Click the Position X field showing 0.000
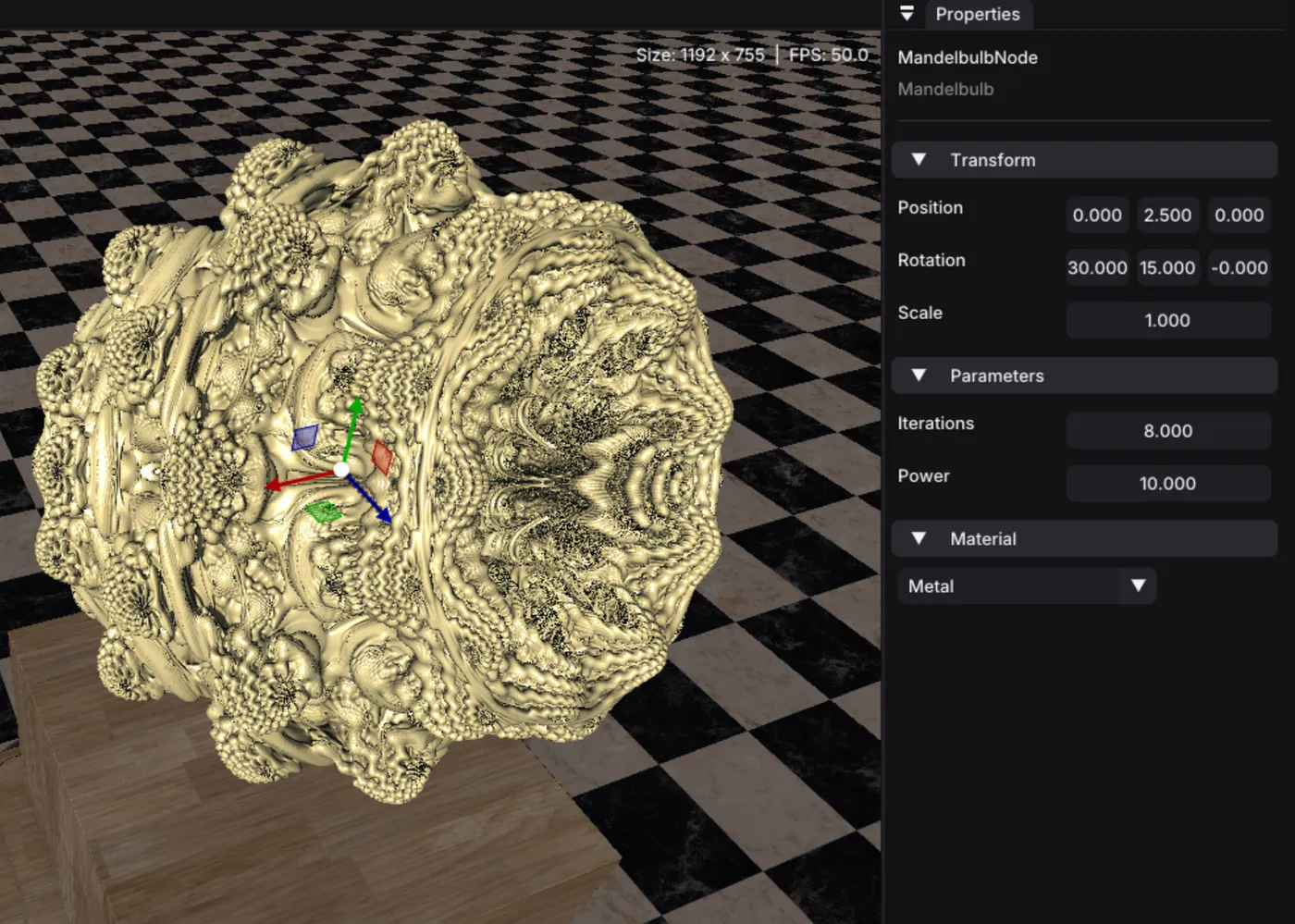Viewport: 1295px width, 924px height. point(1097,215)
